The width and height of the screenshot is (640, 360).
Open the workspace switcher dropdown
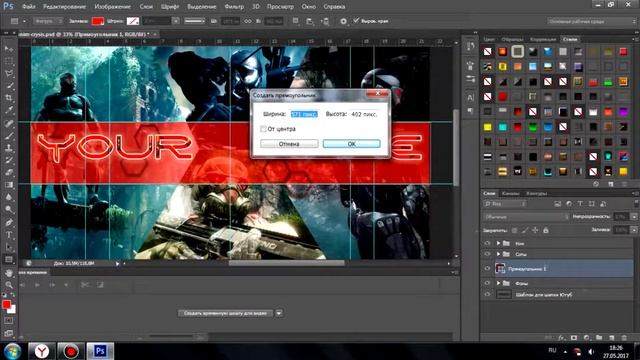[x=592, y=21]
